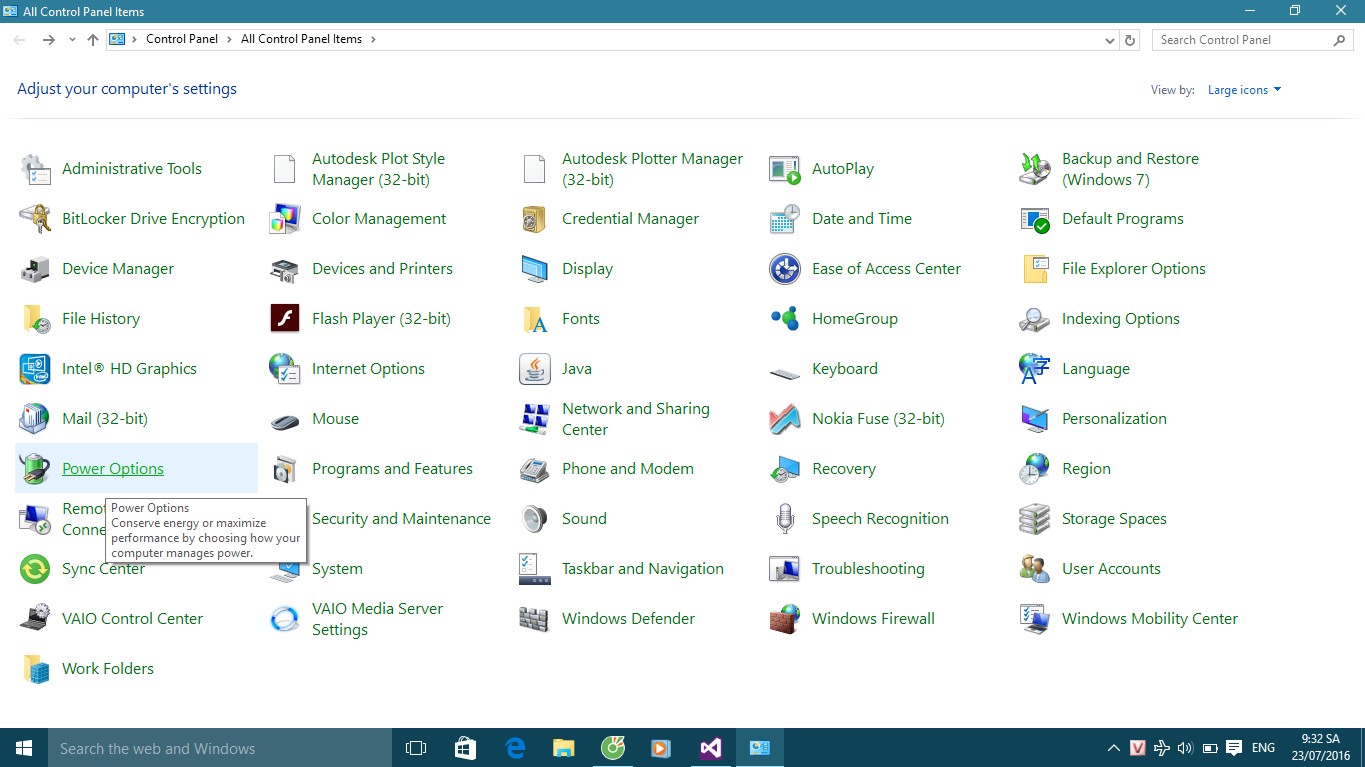Click the File History folder icon
Screen dimensions: 1365x767
tap(35, 319)
